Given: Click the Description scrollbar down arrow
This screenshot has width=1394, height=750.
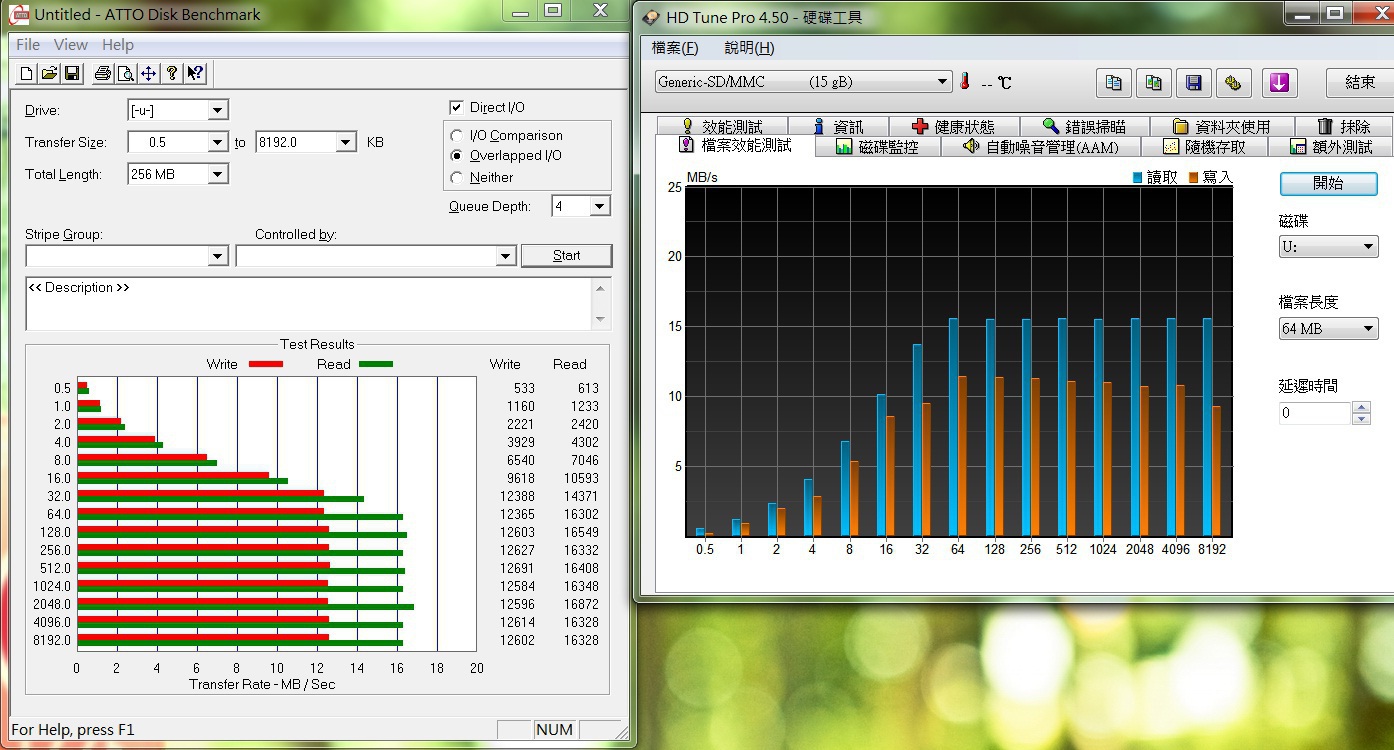Looking at the screenshot, I should [x=601, y=319].
